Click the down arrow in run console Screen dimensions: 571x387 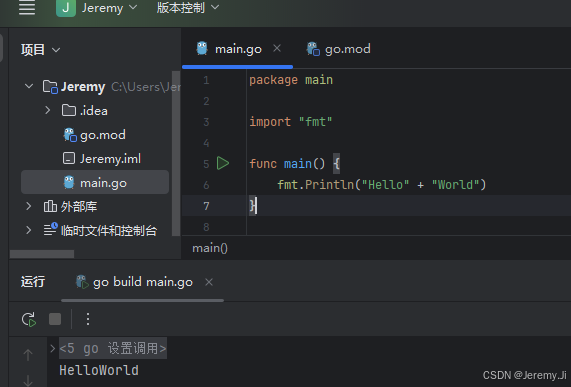click(x=28, y=381)
